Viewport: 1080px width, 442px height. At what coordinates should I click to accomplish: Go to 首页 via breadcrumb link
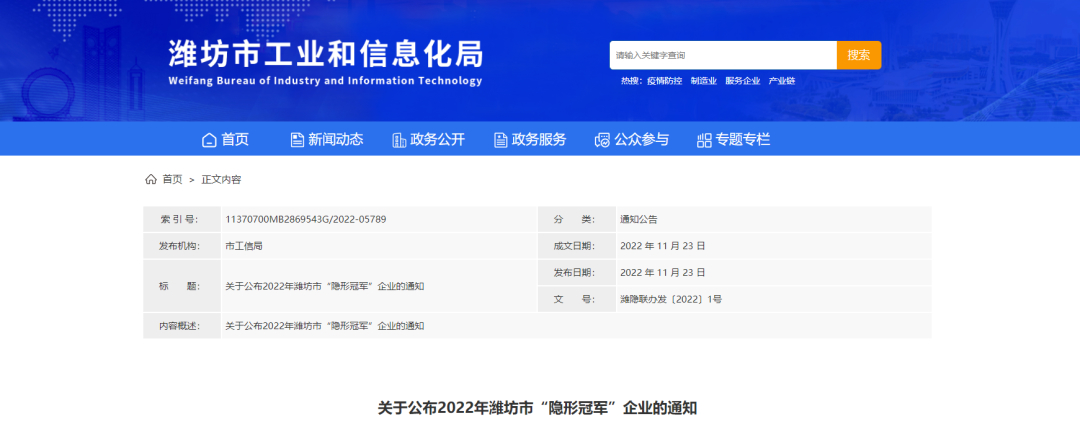pyautogui.click(x=172, y=180)
